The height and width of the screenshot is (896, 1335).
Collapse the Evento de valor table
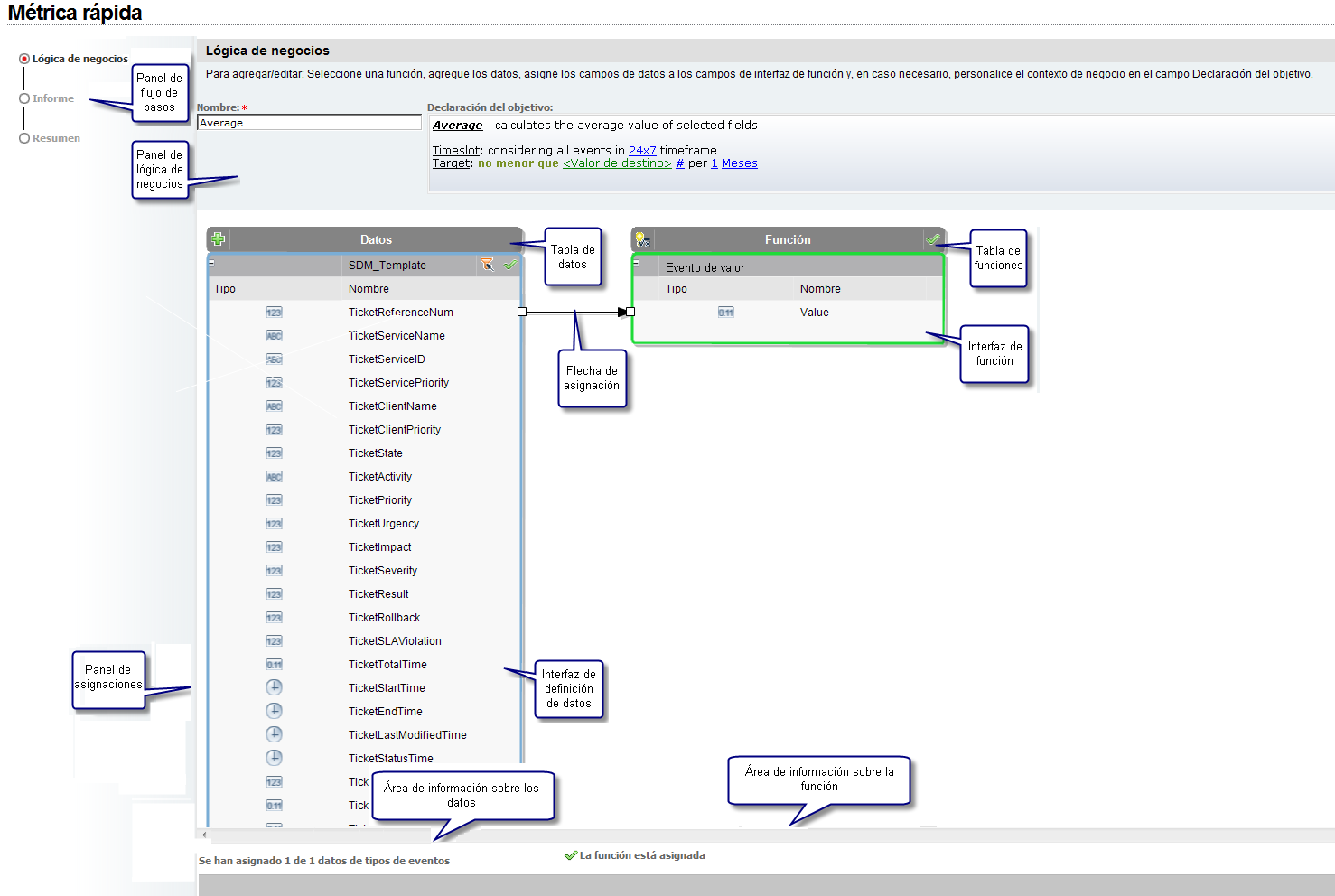click(x=636, y=263)
